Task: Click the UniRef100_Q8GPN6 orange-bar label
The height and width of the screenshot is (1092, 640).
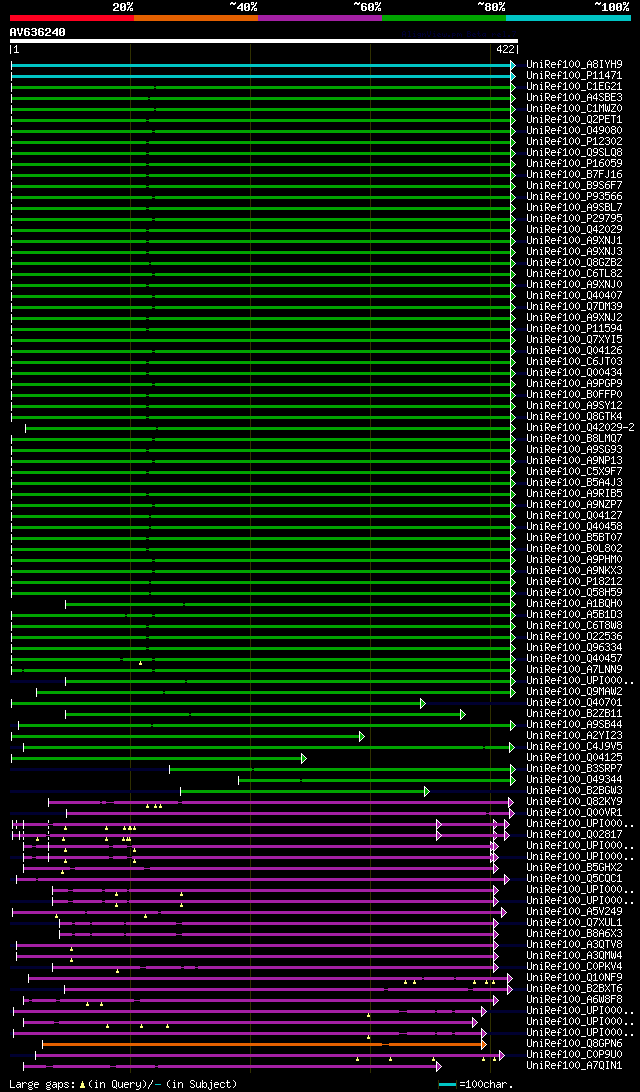Action: point(575,1043)
